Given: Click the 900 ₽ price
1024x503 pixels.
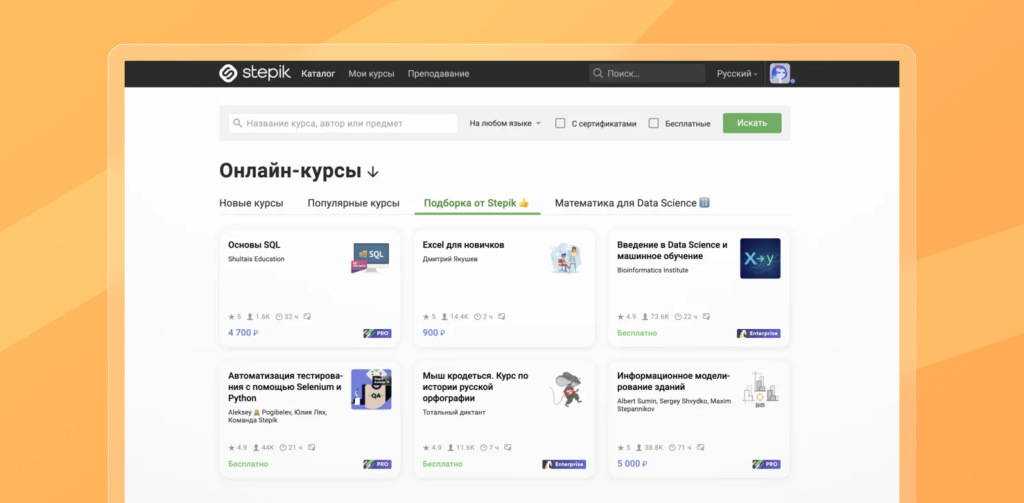Looking at the screenshot, I should (x=434, y=333).
